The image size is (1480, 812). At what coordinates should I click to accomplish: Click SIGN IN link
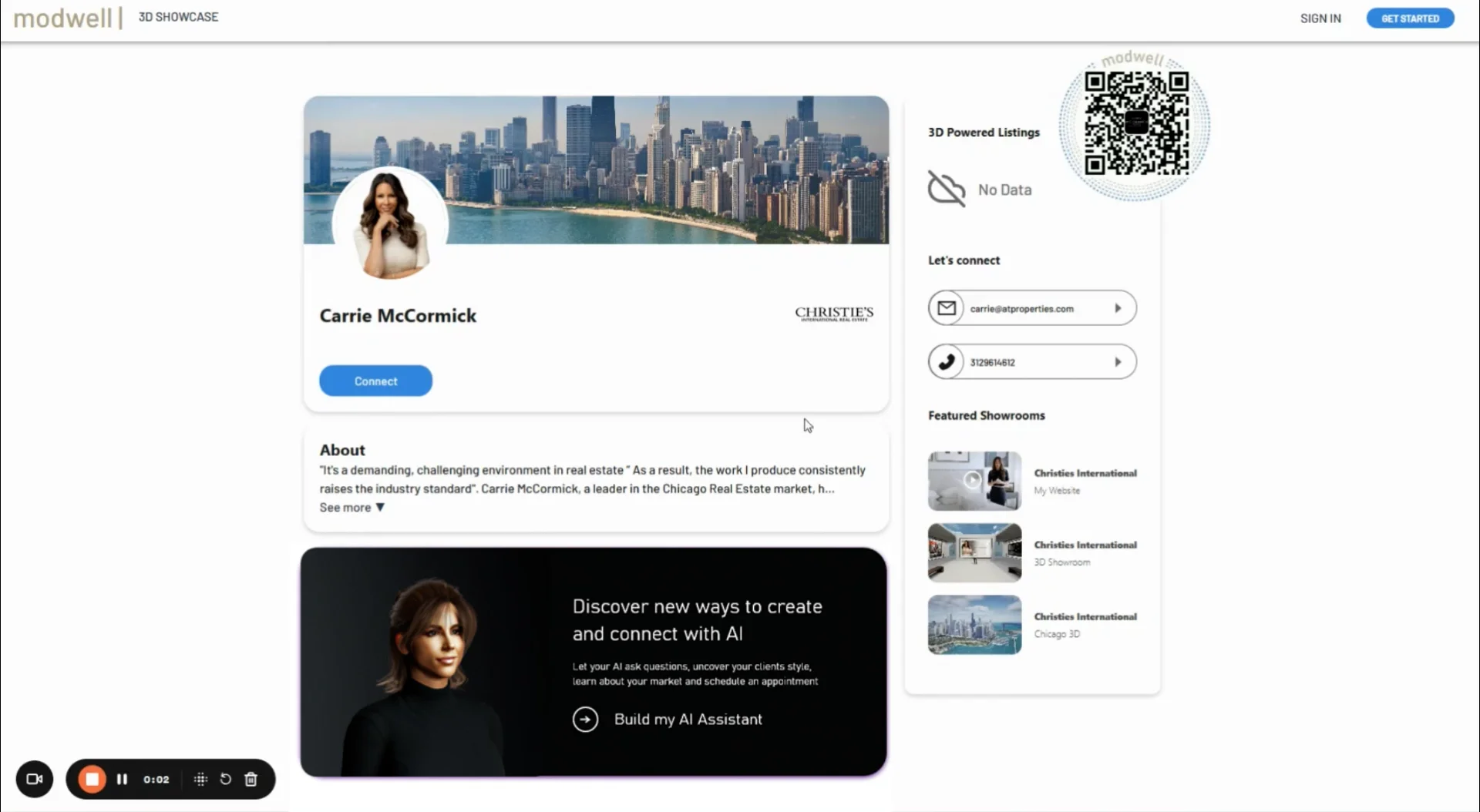(1320, 18)
